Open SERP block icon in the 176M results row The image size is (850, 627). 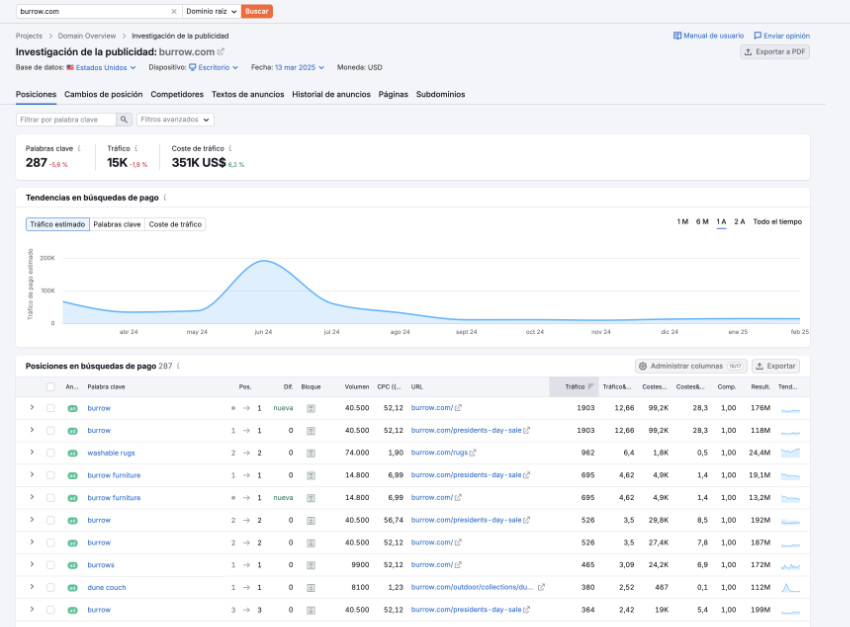tap(311, 408)
